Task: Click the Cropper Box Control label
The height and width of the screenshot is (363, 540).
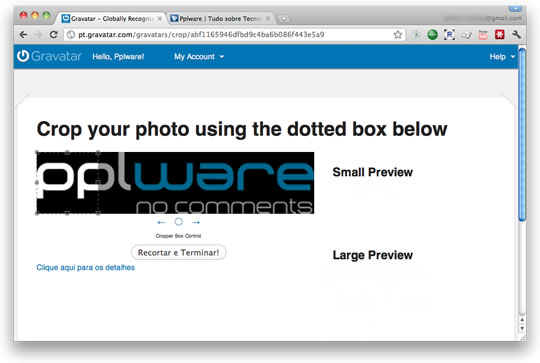Action: [x=178, y=236]
